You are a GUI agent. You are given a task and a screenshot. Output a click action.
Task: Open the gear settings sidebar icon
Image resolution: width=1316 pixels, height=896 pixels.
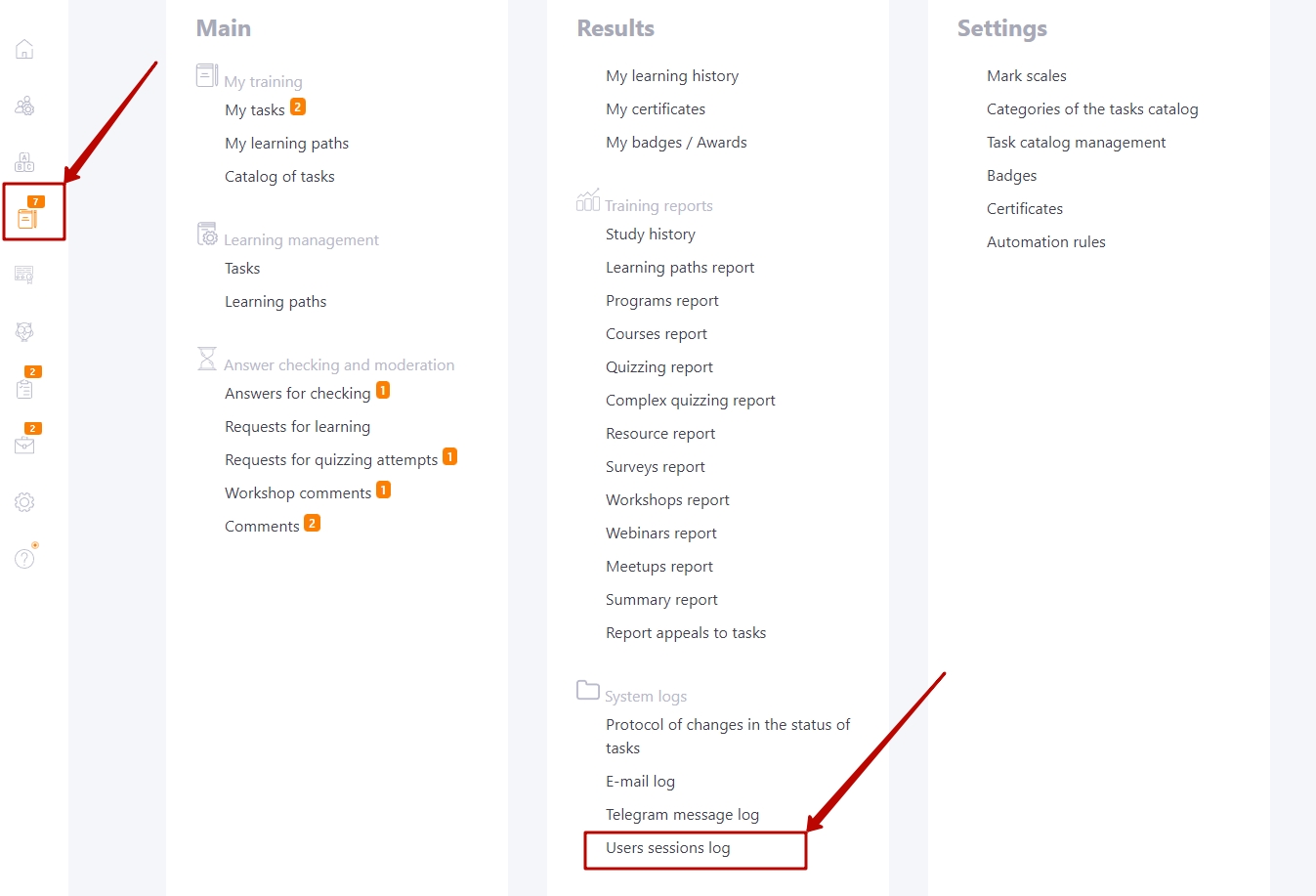(24, 502)
